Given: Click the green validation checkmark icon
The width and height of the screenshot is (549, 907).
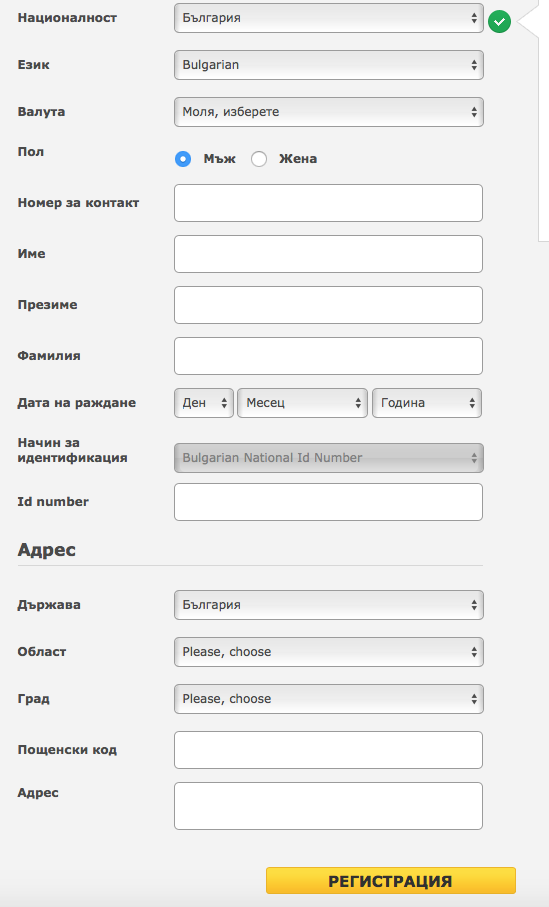Looking at the screenshot, I should point(499,22).
